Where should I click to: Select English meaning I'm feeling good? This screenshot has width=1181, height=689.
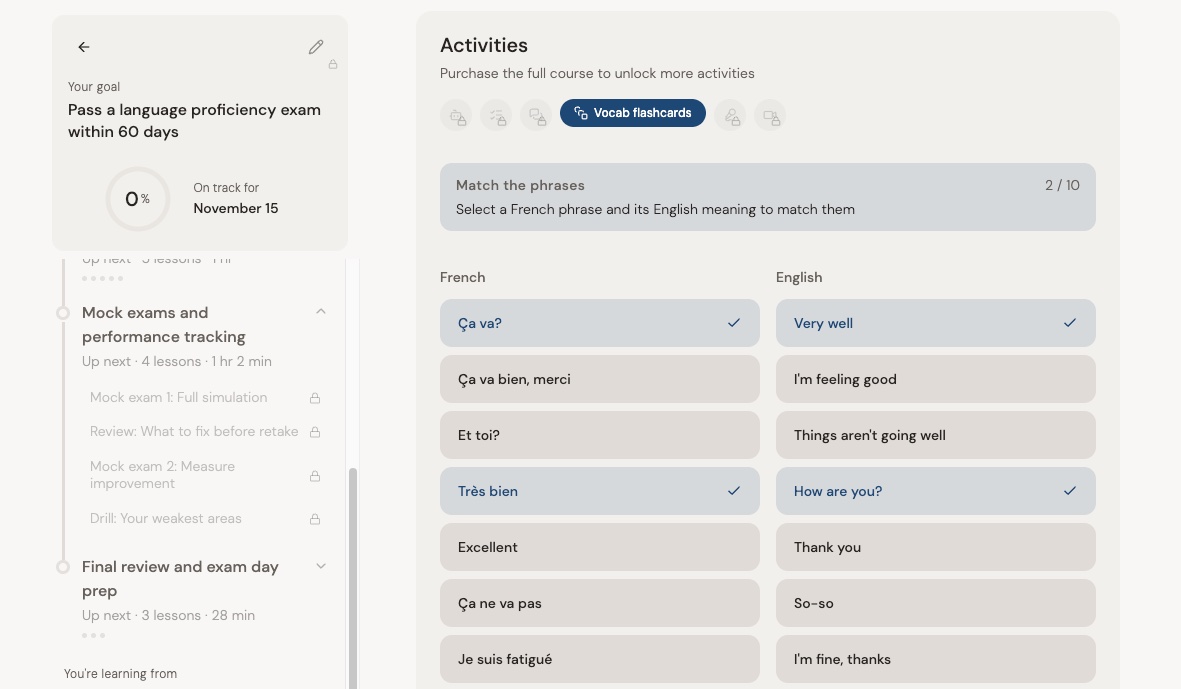[935, 379]
